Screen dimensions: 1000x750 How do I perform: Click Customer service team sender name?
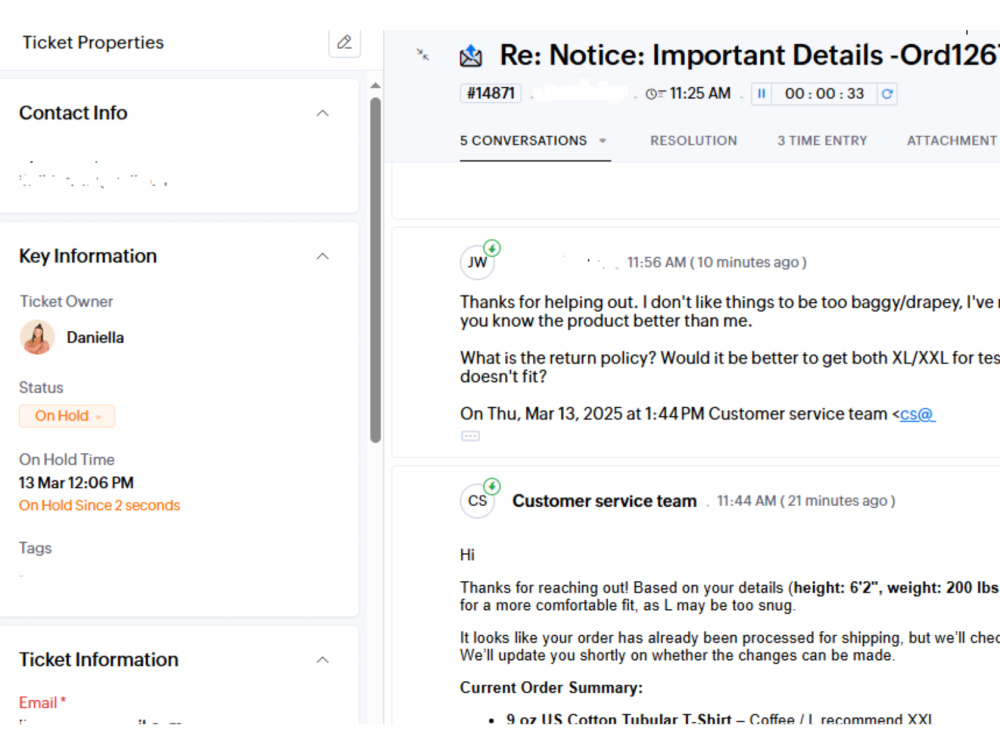pyautogui.click(x=604, y=501)
